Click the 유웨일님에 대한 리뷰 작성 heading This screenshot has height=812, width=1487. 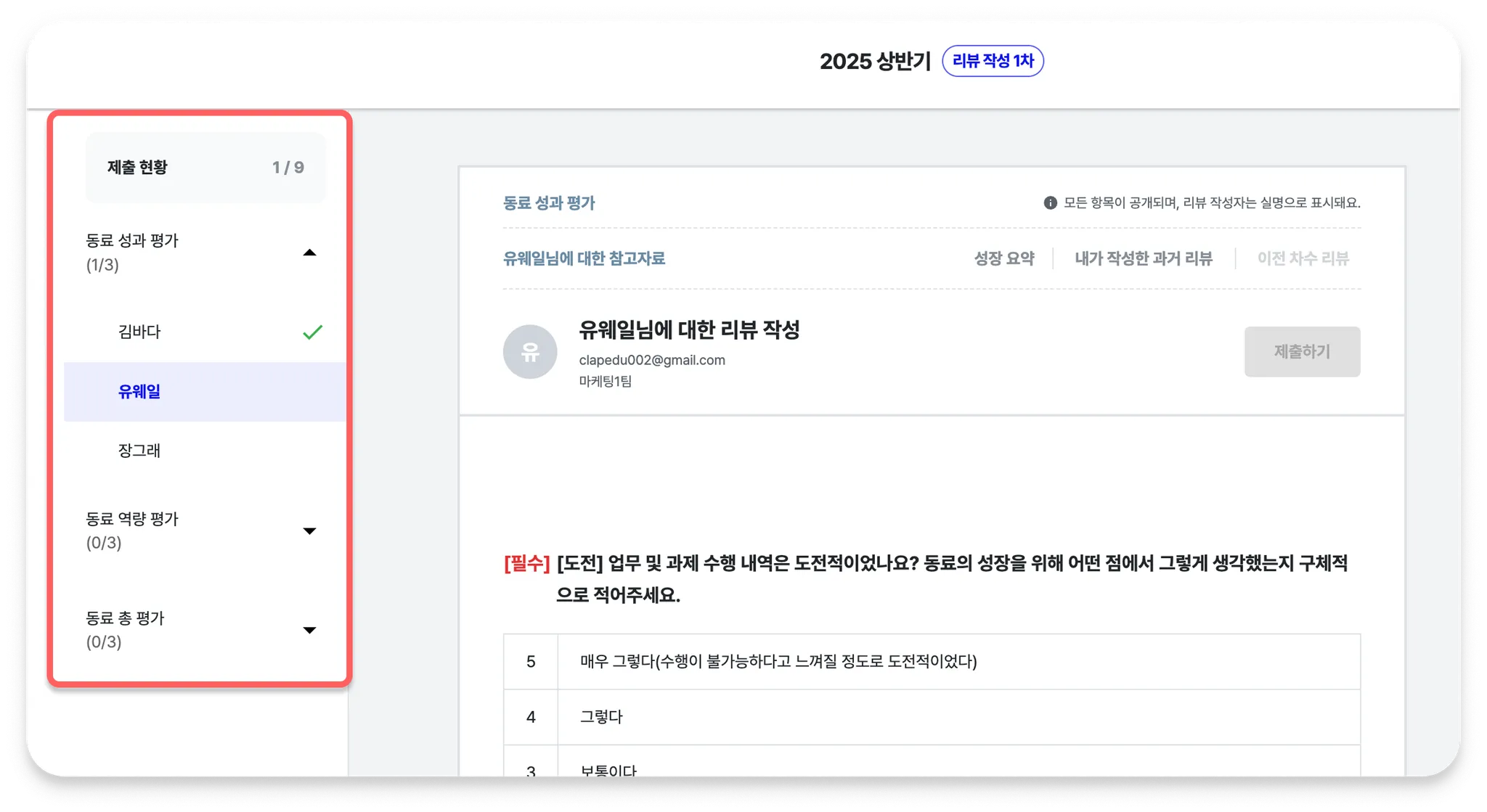click(689, 330)
